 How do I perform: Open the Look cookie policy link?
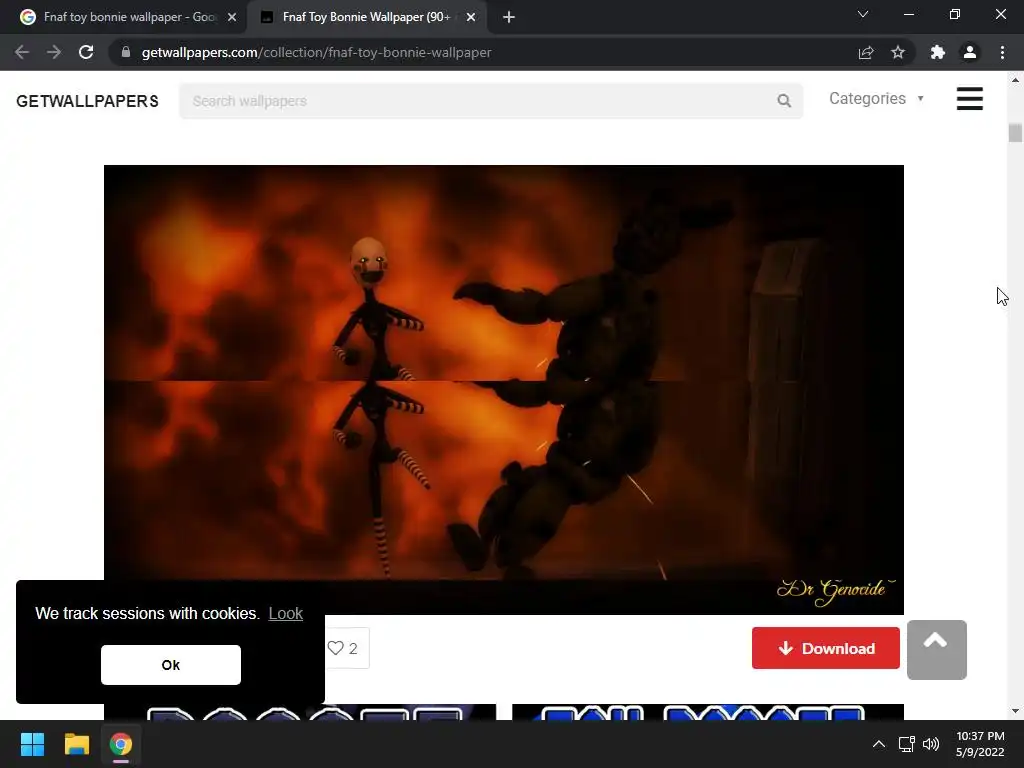point(285,613)
